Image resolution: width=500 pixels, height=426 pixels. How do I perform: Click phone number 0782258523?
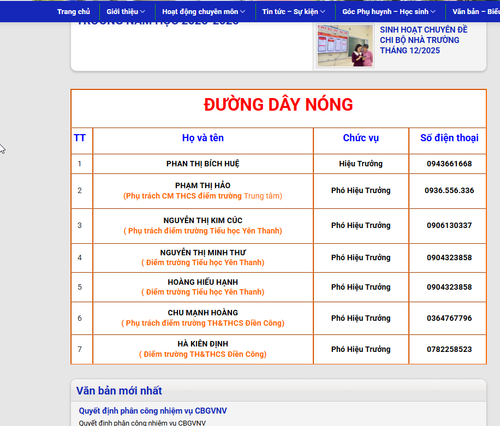pos(449,349)
